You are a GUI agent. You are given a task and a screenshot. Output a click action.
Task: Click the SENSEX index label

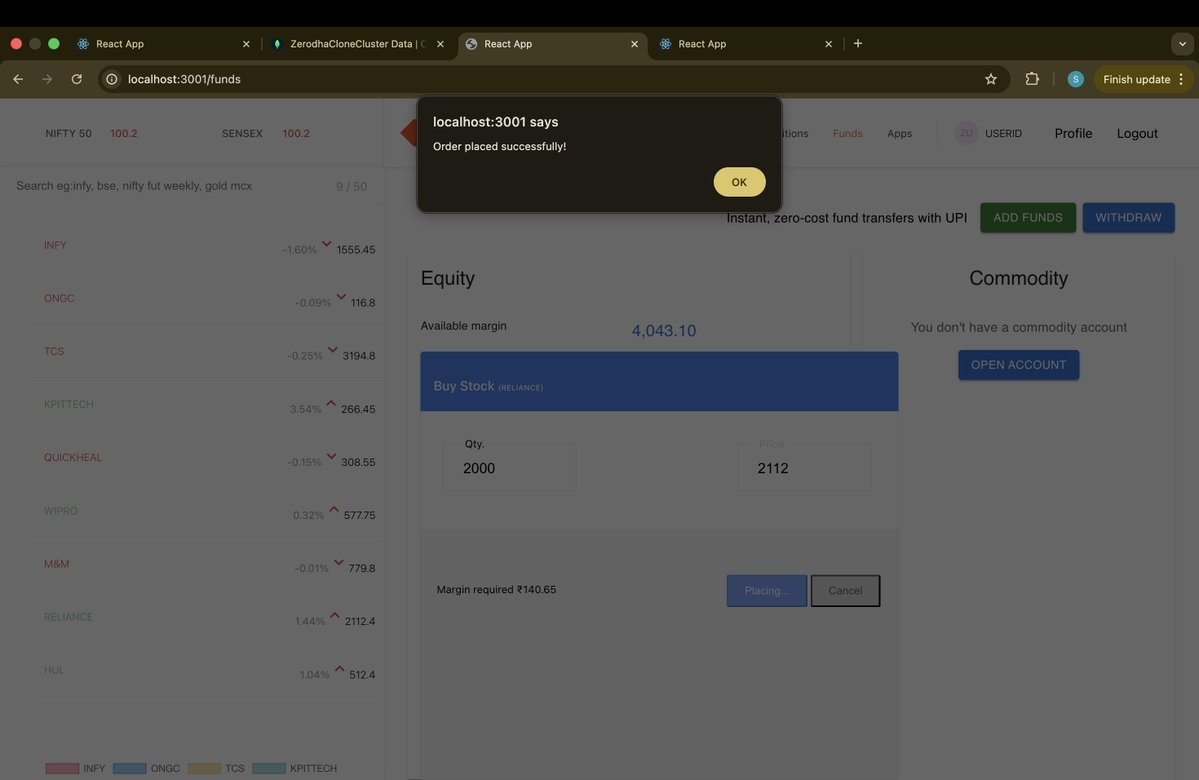click(242, 133)
